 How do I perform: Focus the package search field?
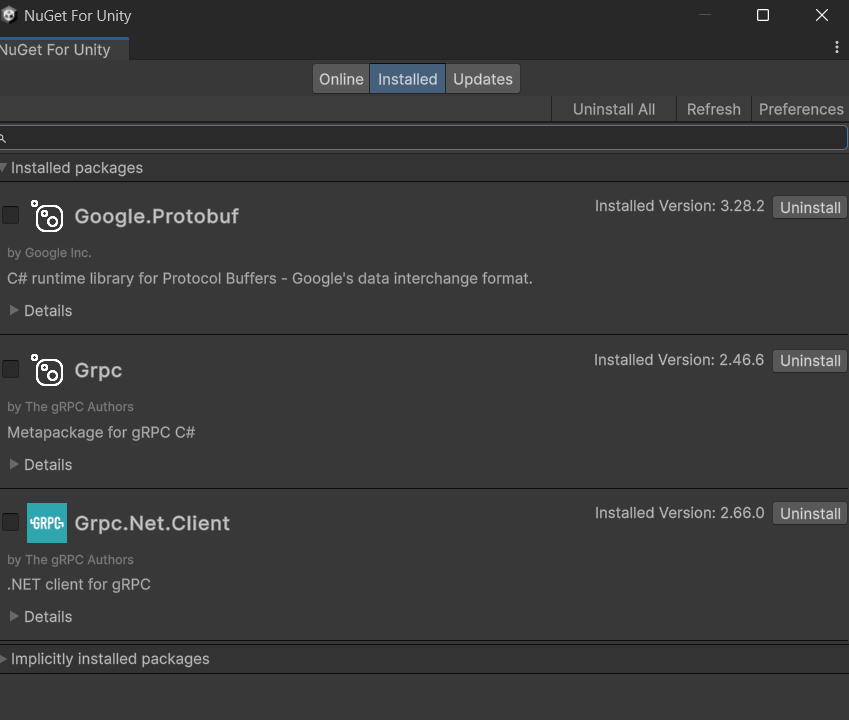pos(425,138)
